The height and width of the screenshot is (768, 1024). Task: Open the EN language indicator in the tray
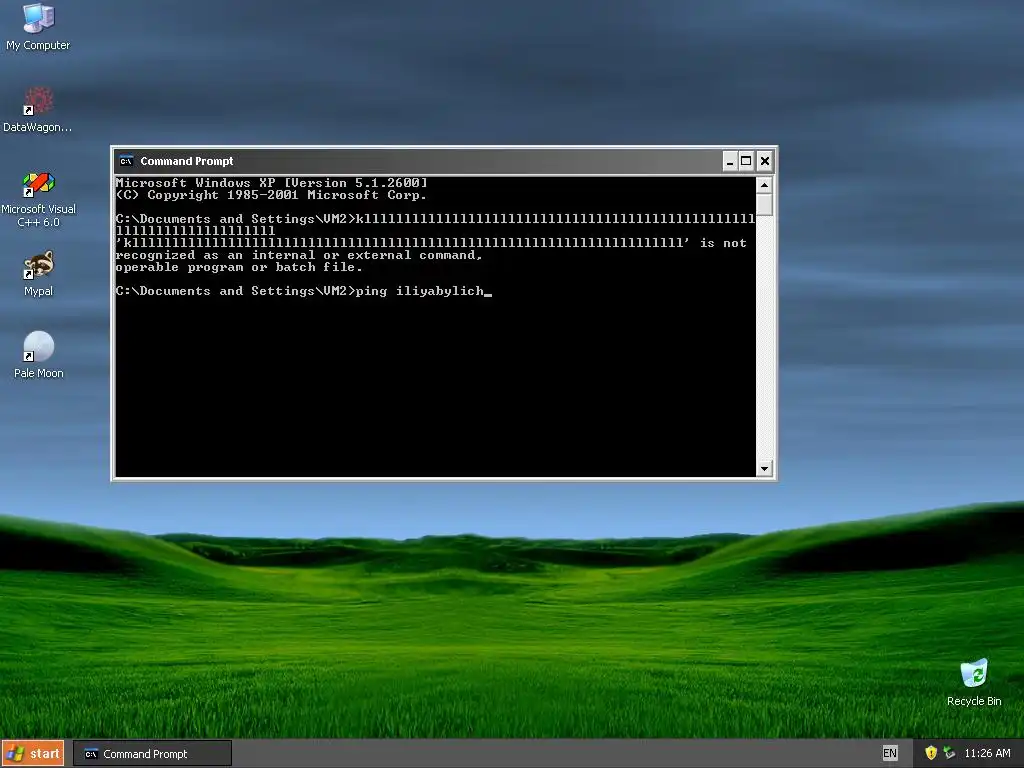coord(889,753)
